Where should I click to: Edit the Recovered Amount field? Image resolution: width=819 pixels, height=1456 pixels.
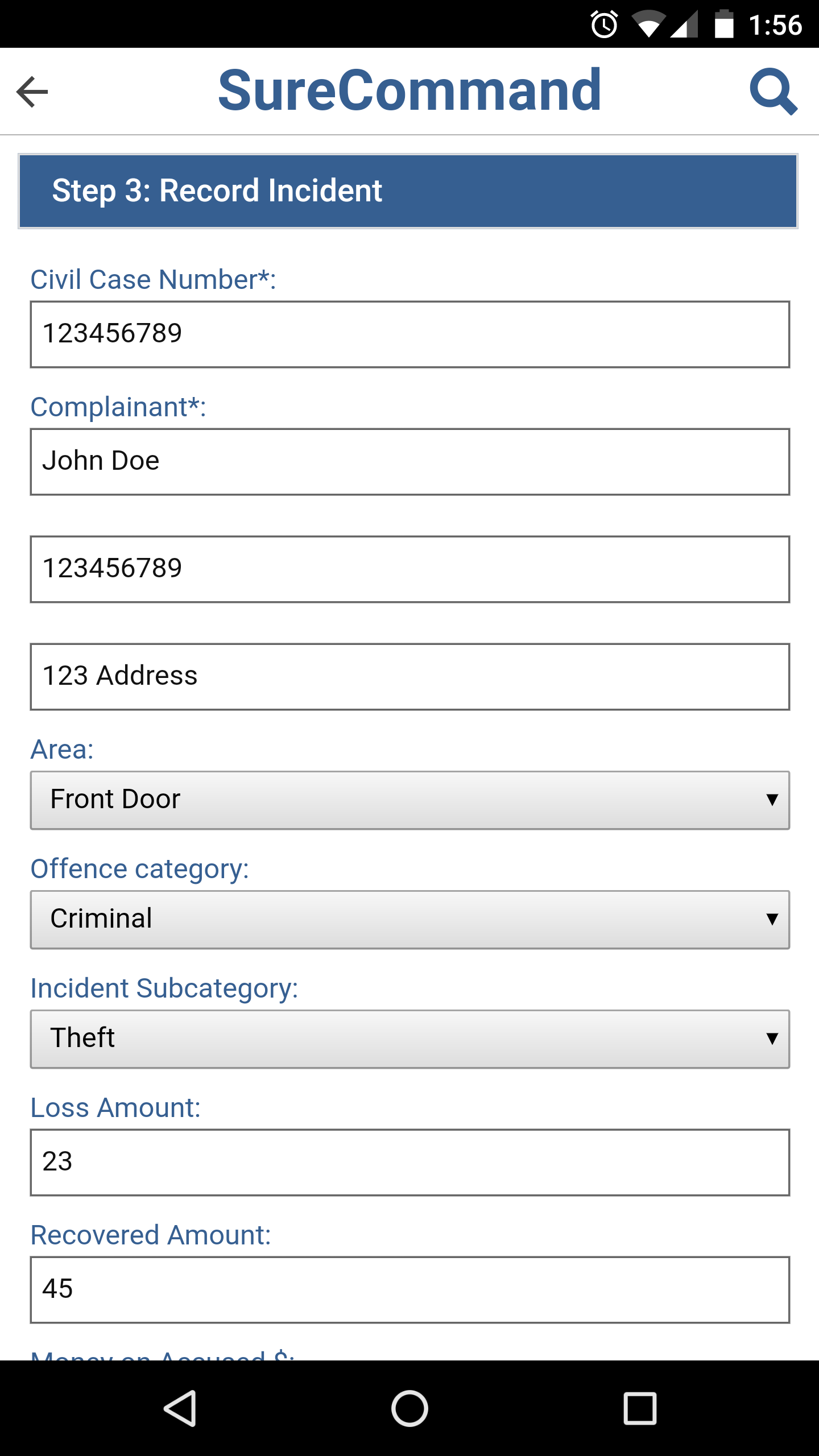coord(409,1290)
